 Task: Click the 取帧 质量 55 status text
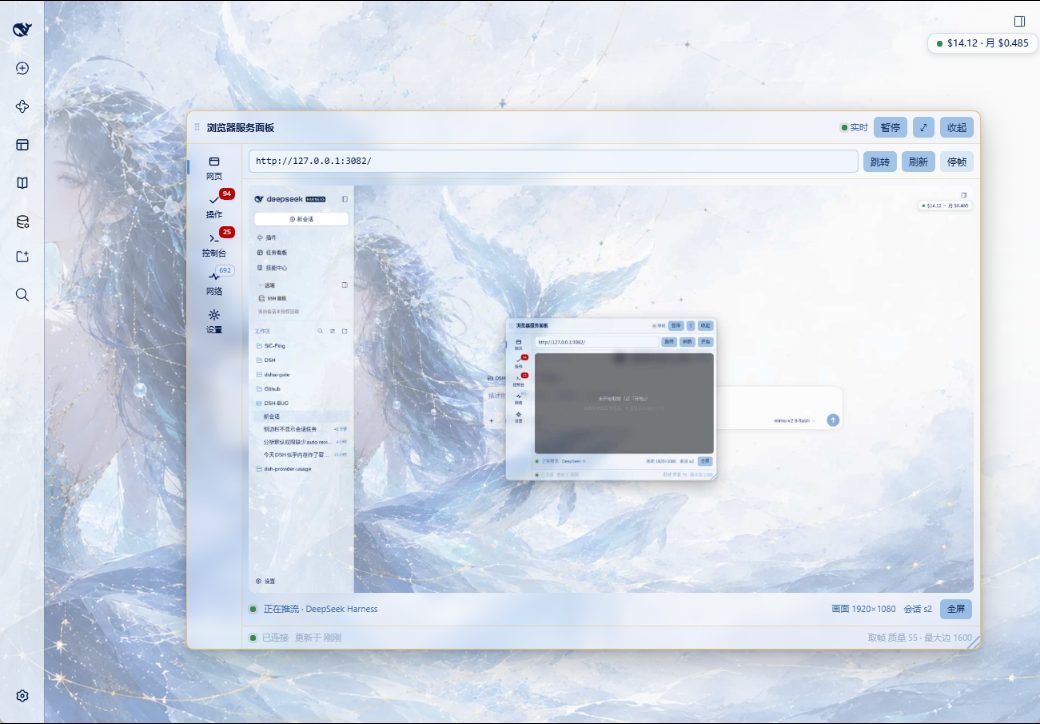(920, 637)
